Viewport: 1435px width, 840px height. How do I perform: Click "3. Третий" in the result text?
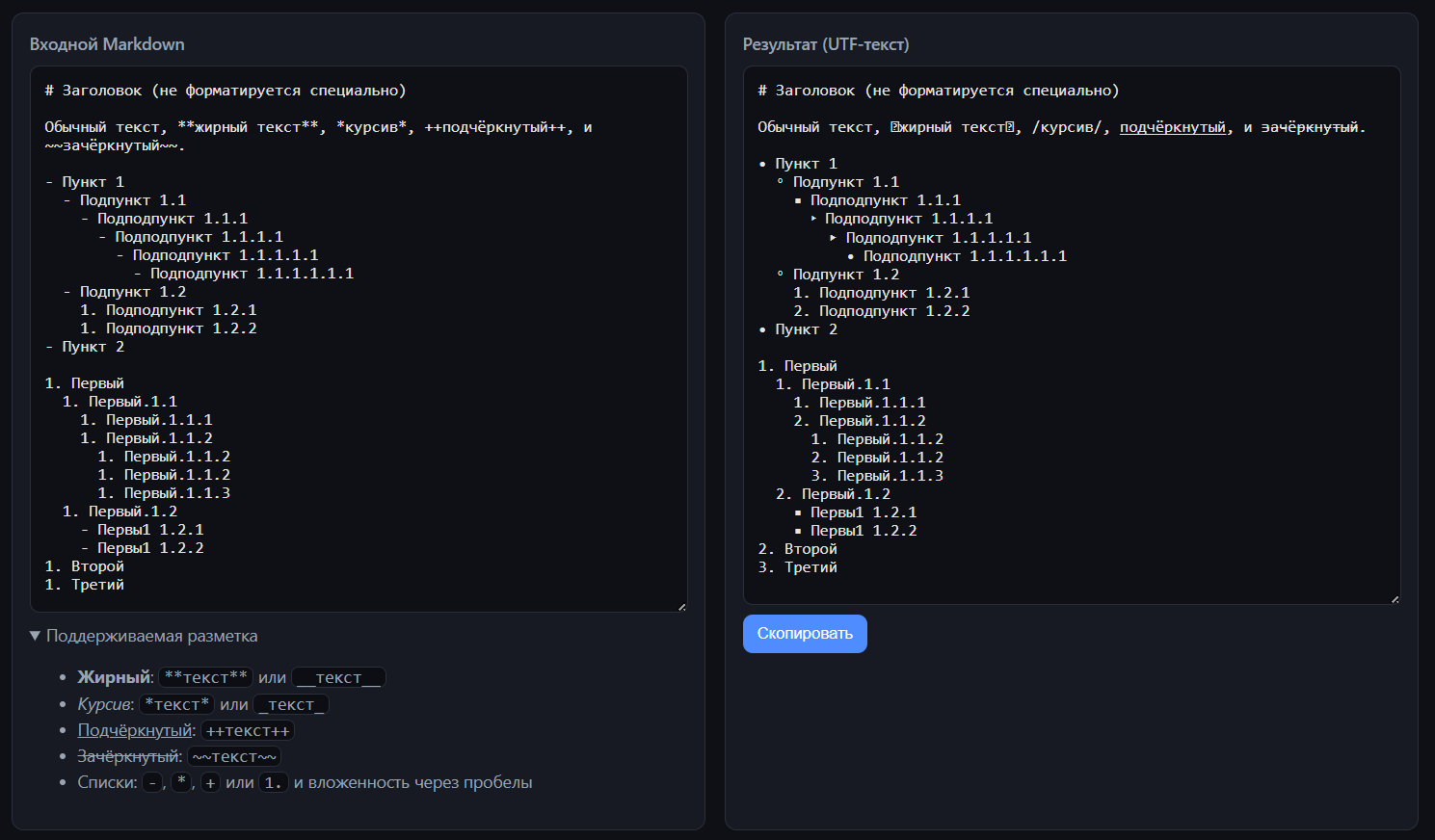798,567
